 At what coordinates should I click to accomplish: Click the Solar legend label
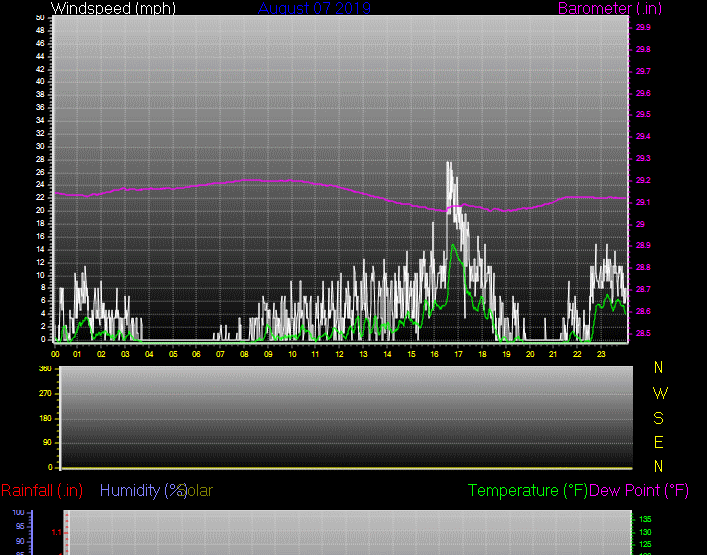[x=197, y=491]
